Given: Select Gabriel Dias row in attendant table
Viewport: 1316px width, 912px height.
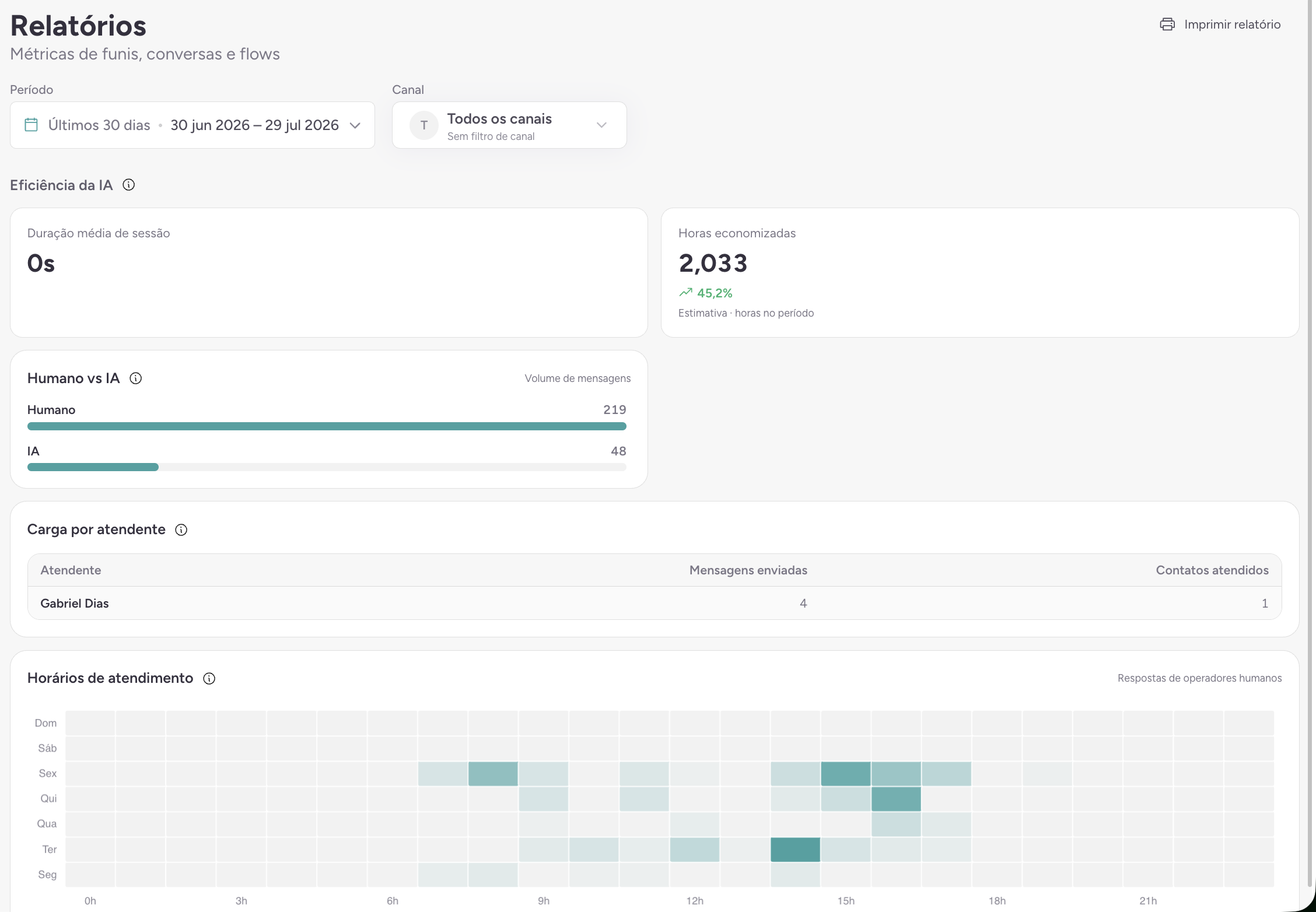Looking at the screenshot, I should point(654,603).
